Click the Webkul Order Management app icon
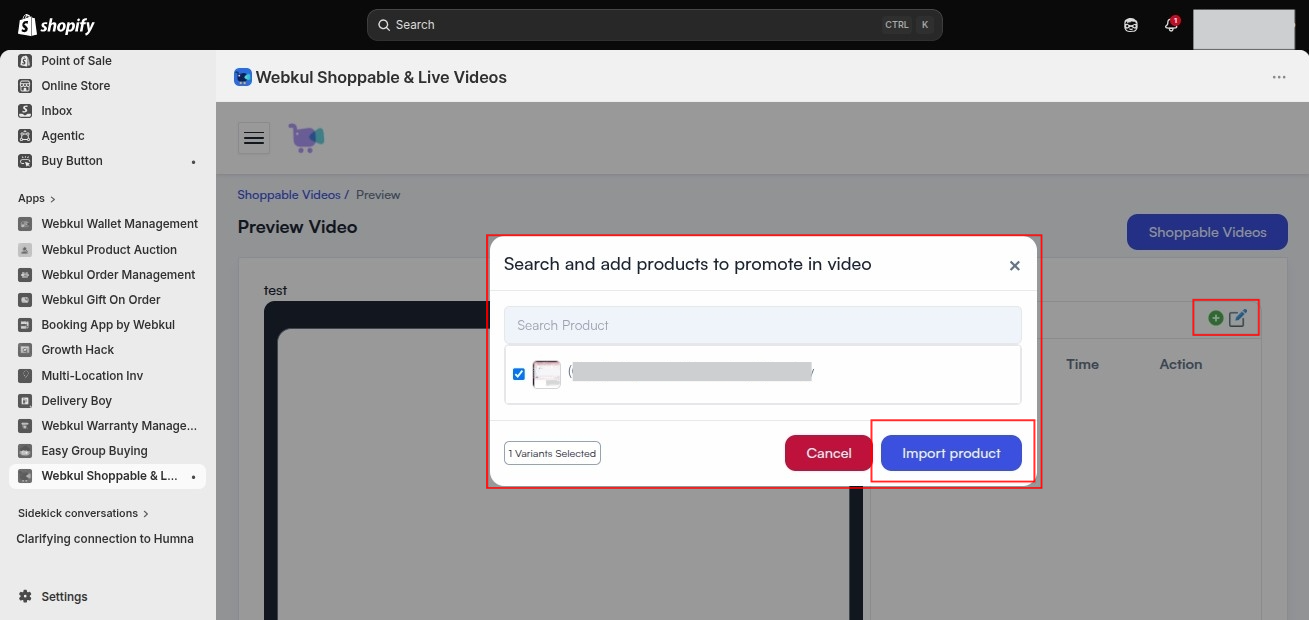 pos(25,275)
